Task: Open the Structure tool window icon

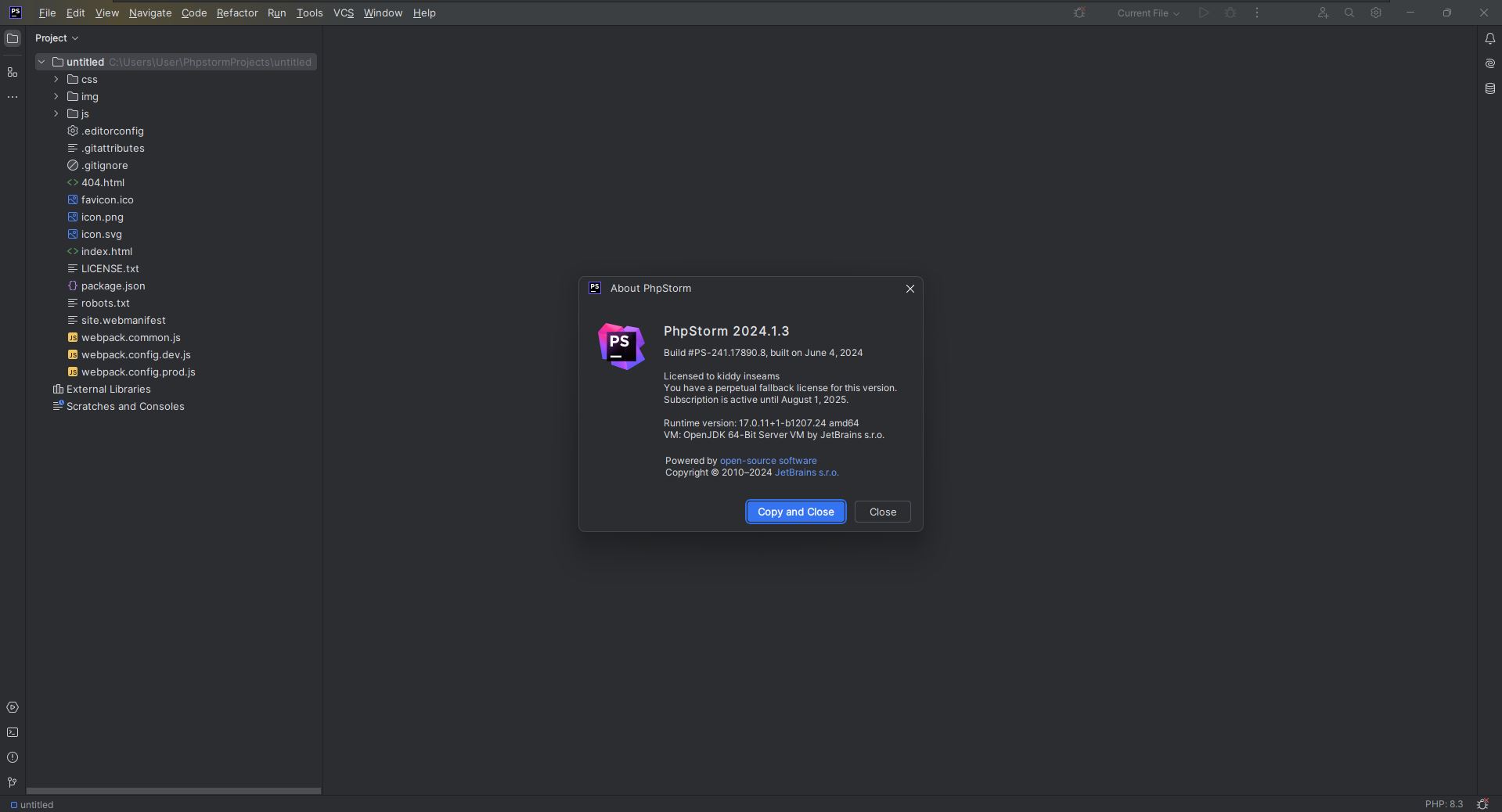Action: pos(13,72)
